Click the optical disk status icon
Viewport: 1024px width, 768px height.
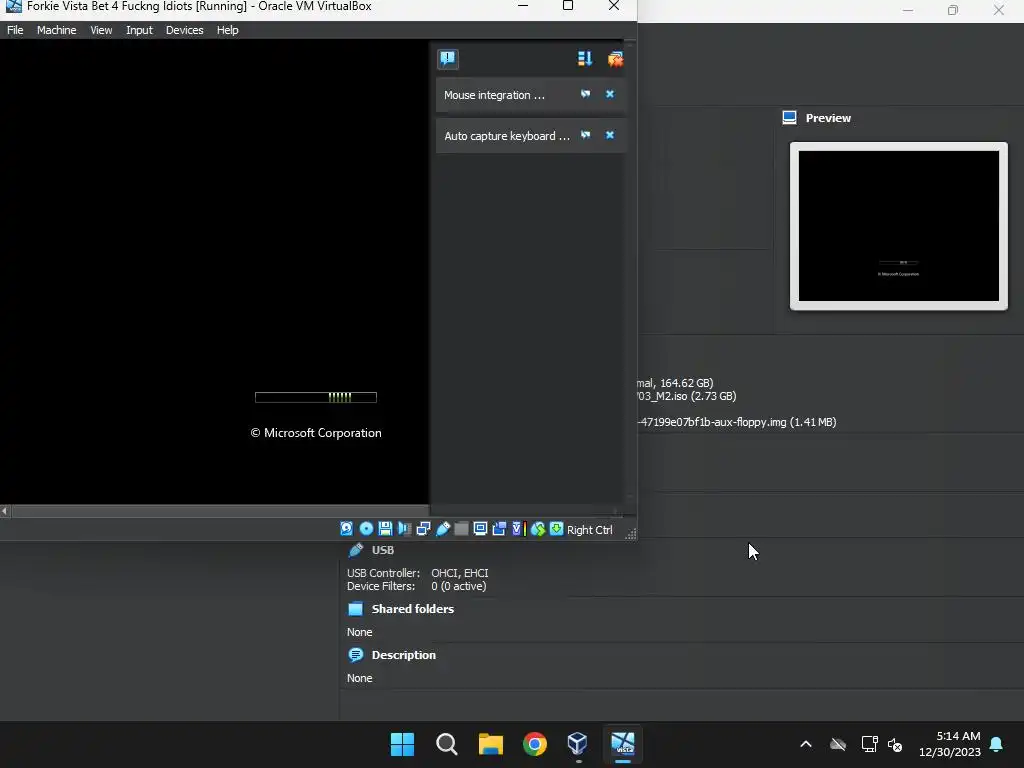366,529
